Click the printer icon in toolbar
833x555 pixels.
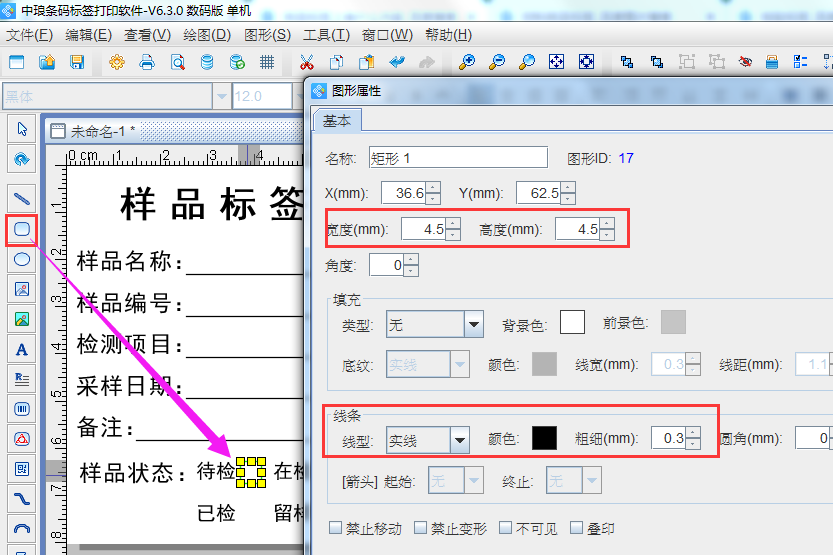pyautogui.click(x=147, y=62)
